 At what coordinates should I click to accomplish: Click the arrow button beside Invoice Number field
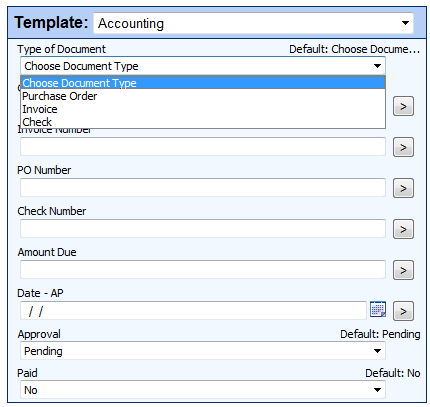(x=403, y=147)
